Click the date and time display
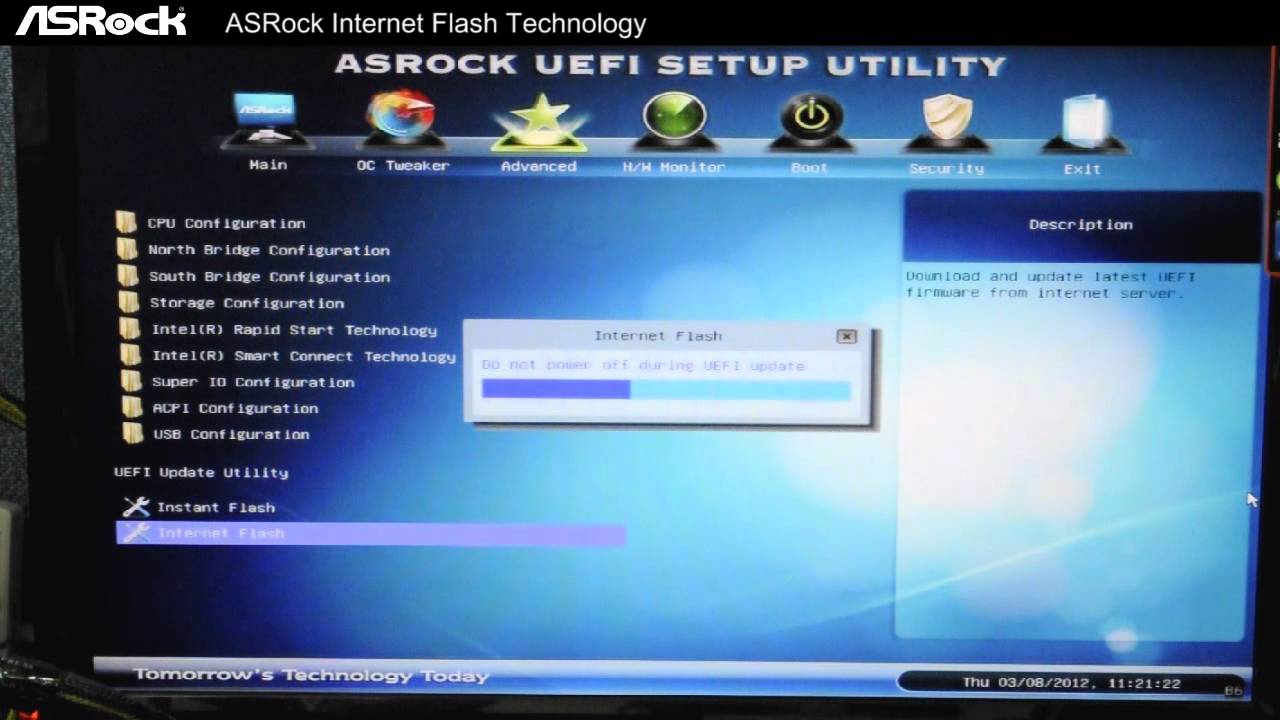 [x=1071, y=683]
